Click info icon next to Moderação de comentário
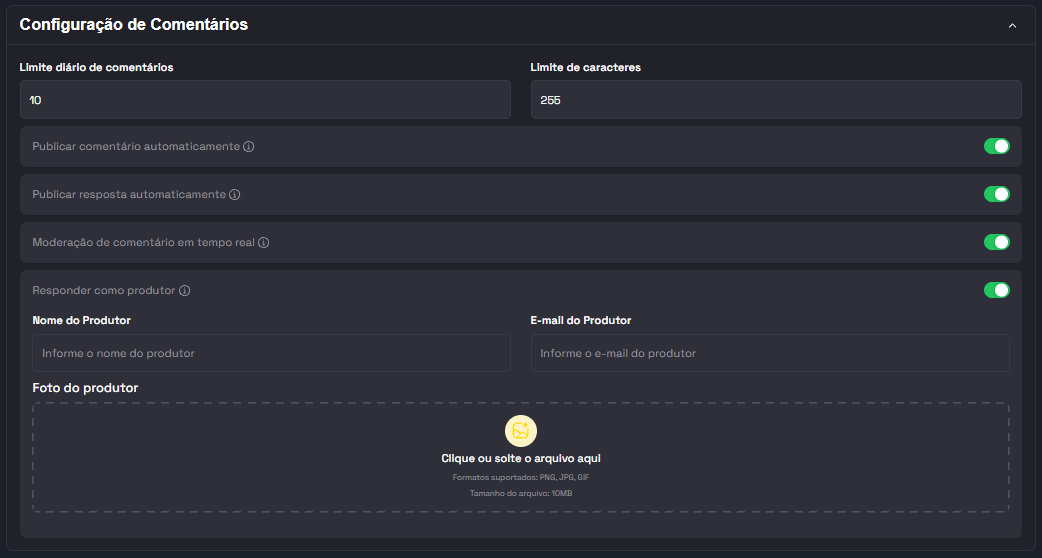 pyautogui.click(x=264, y=243)
